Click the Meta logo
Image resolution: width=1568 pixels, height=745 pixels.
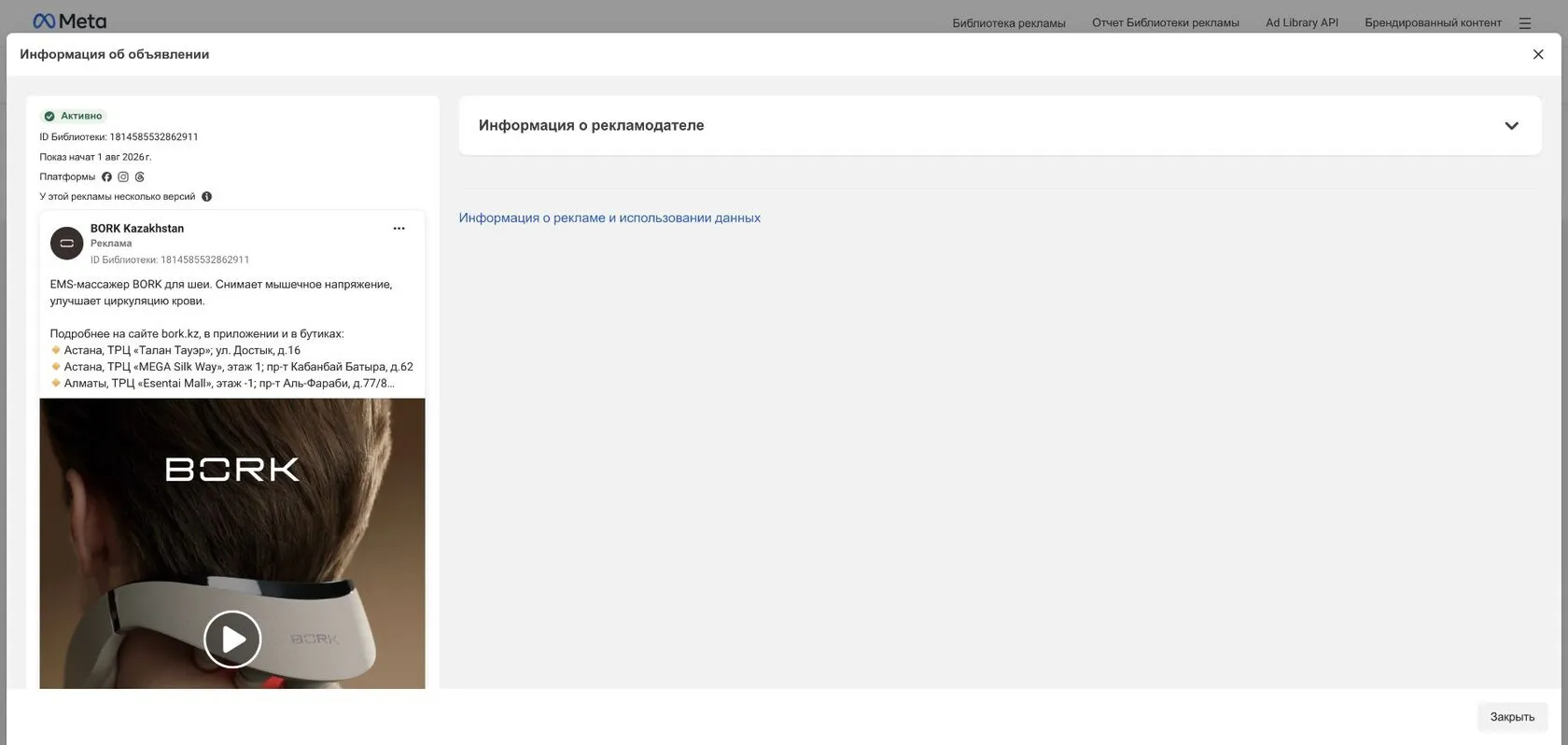click(x=69, y=21)
